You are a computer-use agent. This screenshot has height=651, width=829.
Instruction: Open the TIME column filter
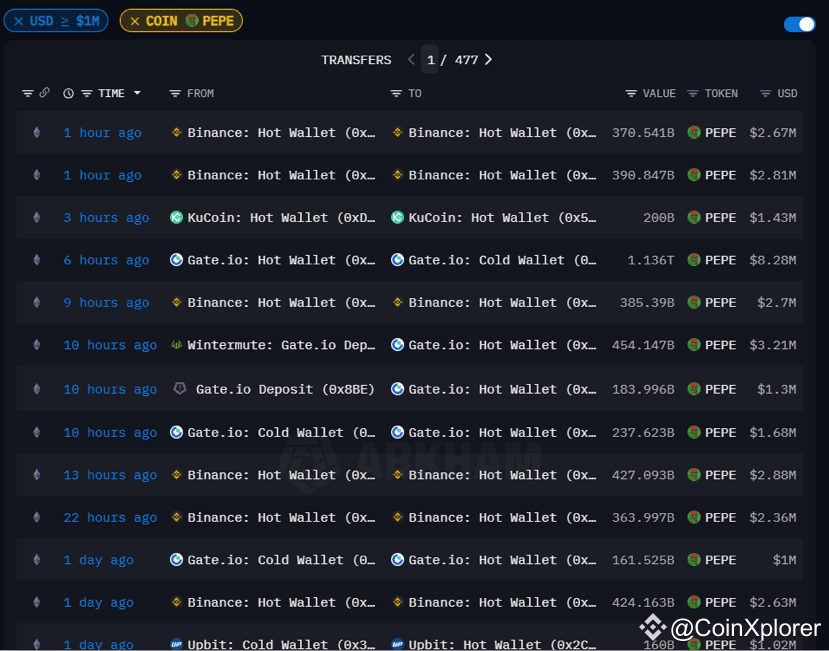click(x=87, y=94)
